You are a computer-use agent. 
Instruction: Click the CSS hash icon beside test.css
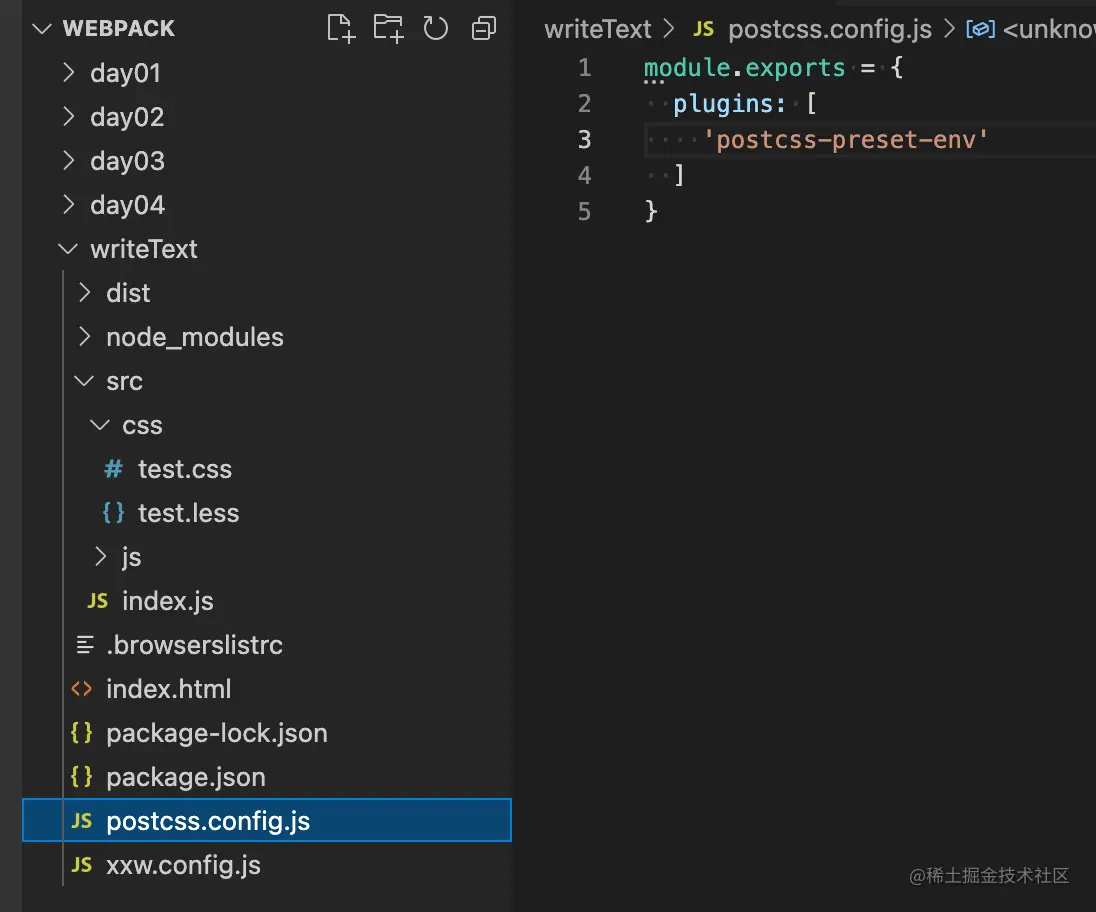coord(113,469)
